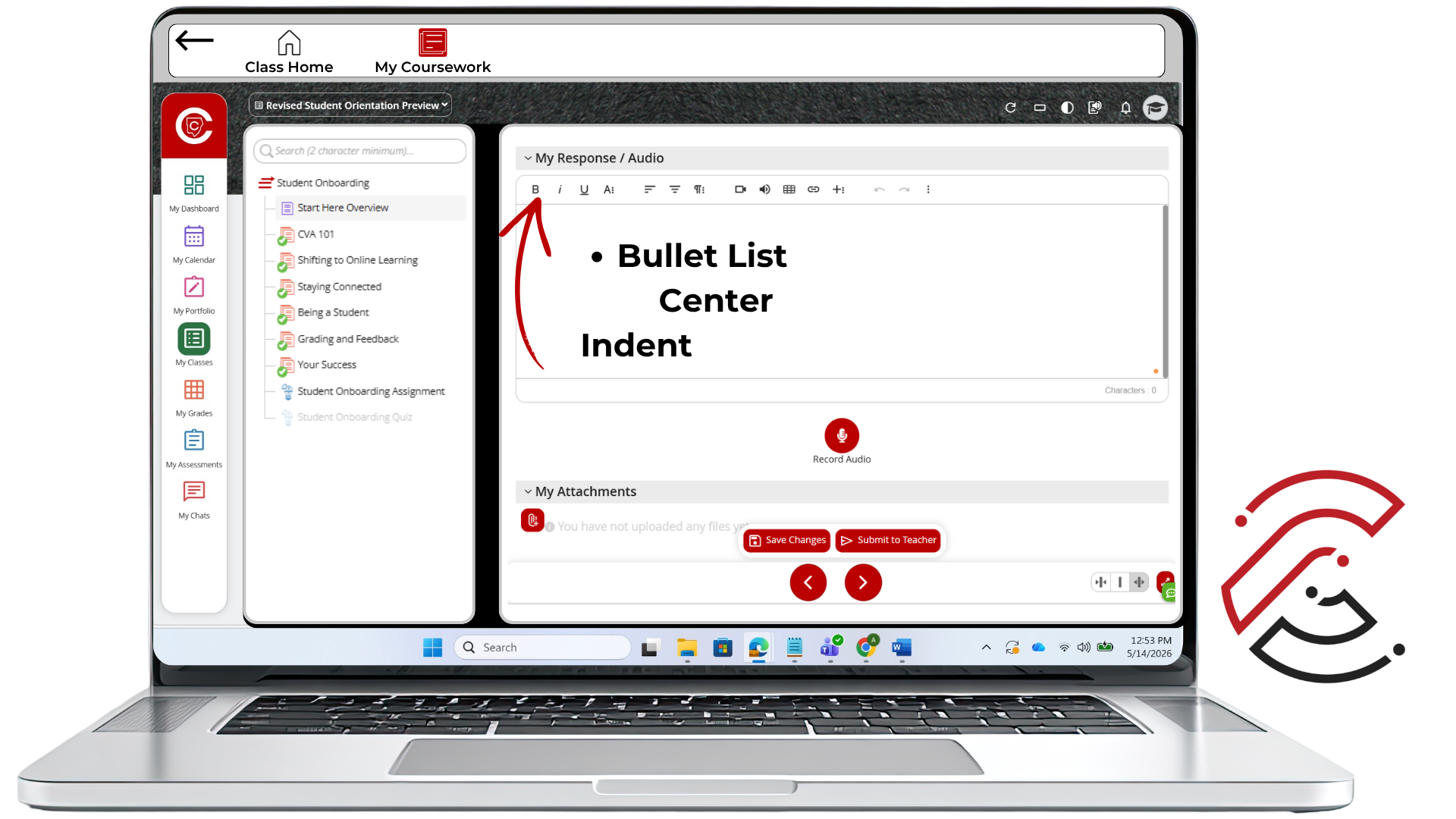Click into the response text editing area
This screenshot has height=819, width=1456.
[839, 292]
